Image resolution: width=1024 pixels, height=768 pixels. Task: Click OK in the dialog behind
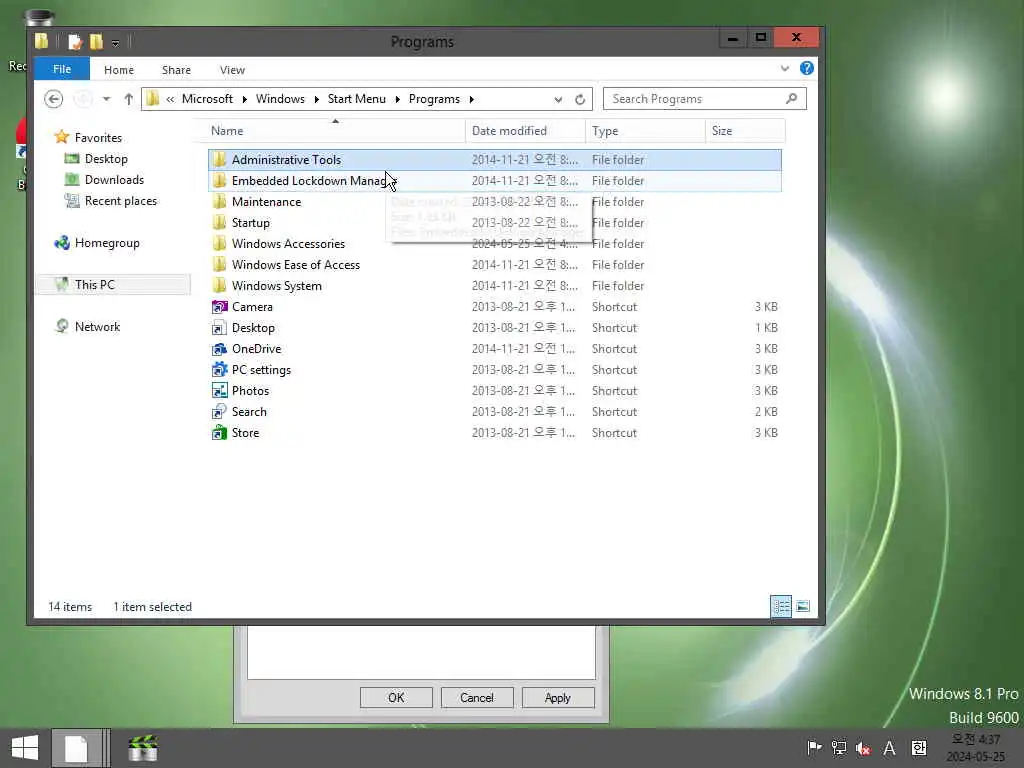396,697
